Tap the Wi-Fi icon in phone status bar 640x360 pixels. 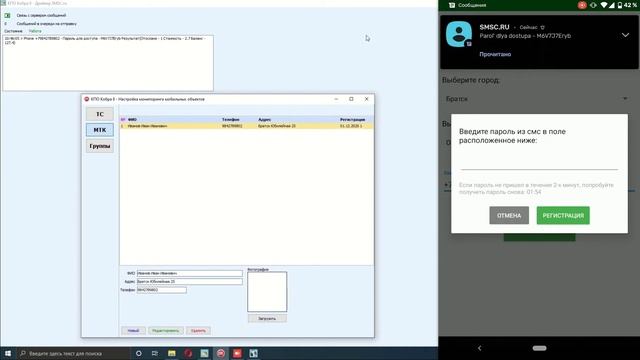(x=604, y=5)
